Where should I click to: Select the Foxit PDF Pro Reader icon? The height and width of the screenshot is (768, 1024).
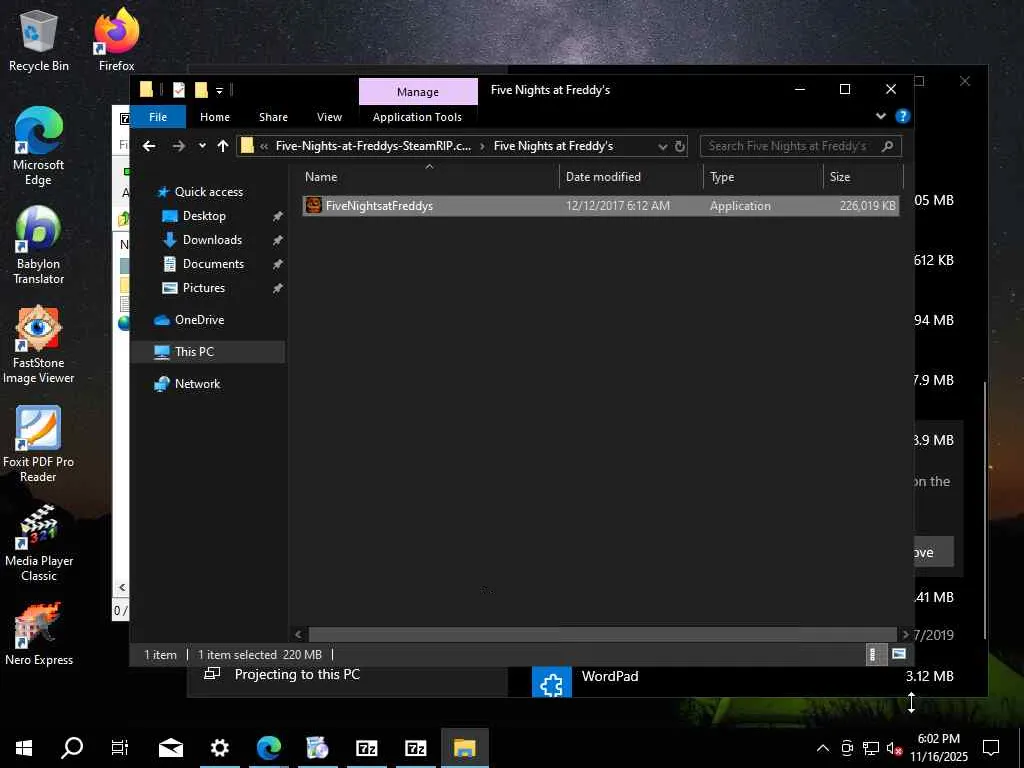[39, 444]
